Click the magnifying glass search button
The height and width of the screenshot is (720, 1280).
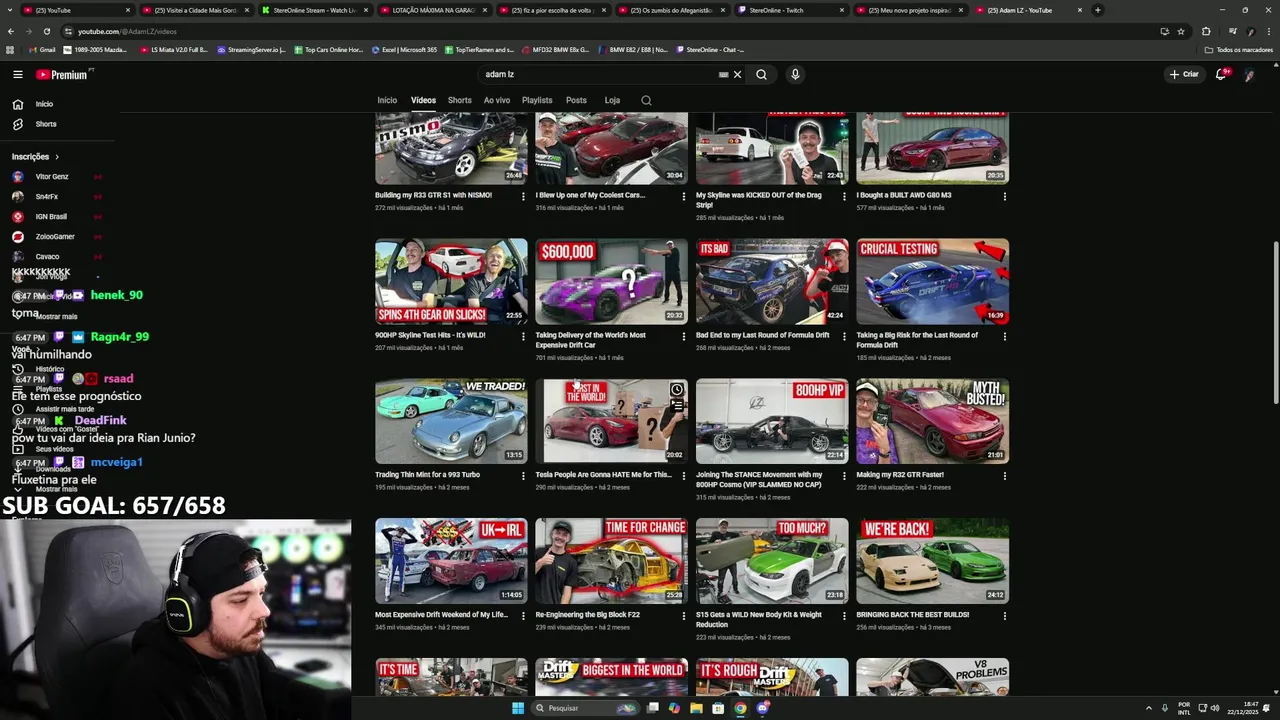point(761,74)
